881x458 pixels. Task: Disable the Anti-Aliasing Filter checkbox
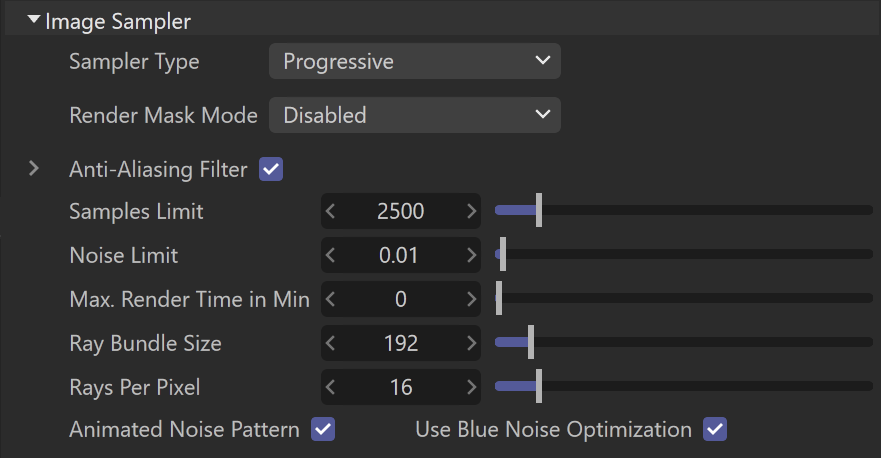[271, 169]
